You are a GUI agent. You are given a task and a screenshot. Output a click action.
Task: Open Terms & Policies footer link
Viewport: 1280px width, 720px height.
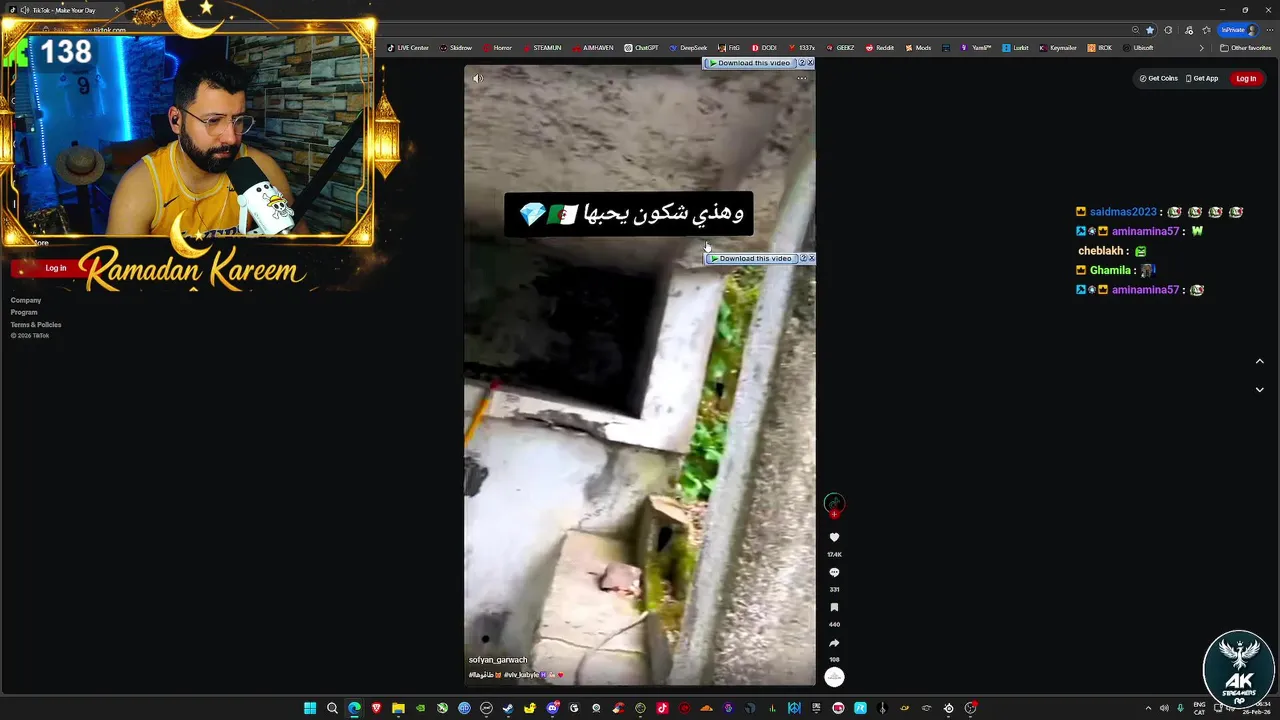[36, 325]
